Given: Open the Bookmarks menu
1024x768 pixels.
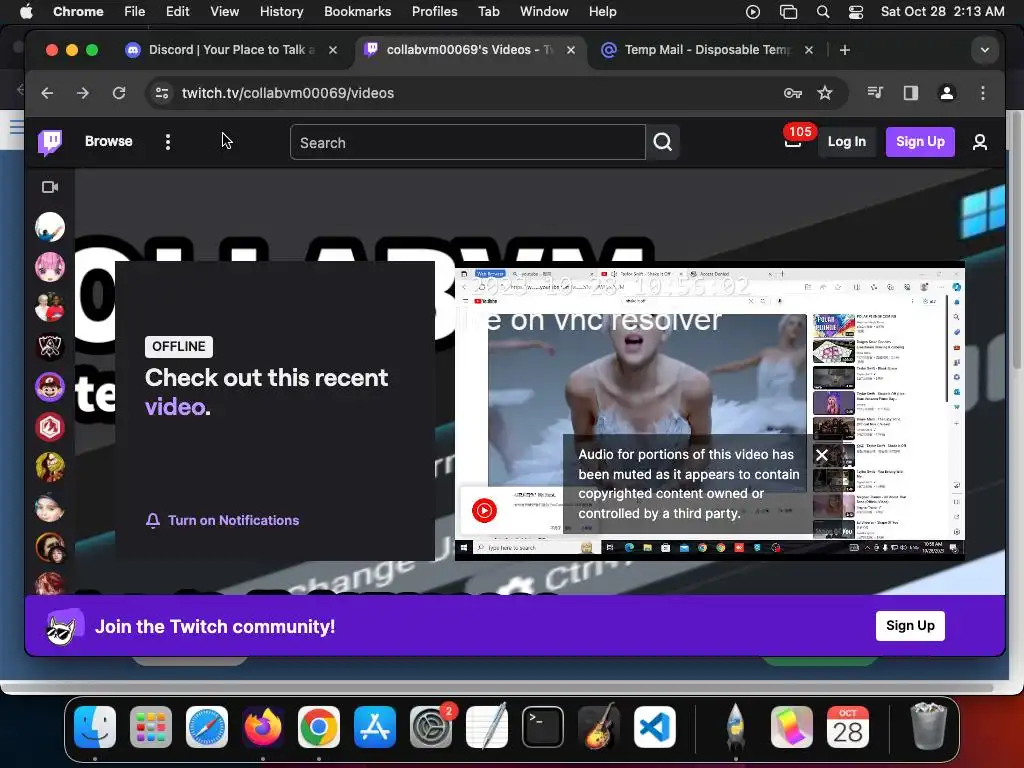Looking at the screenshot, I should (x=357, y=11).
